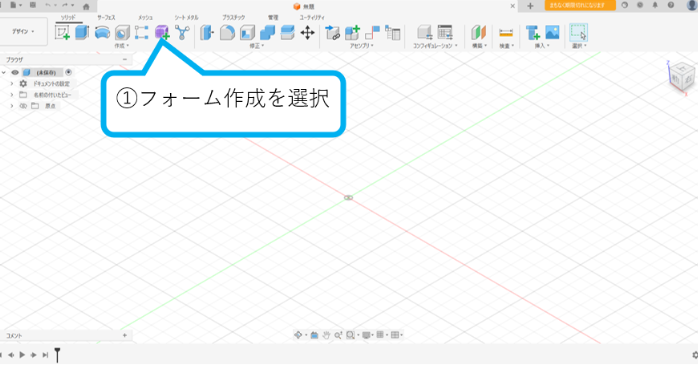Click the Insert image icon
This screenshot has height=365, width=698.
[x=552, y=32]
